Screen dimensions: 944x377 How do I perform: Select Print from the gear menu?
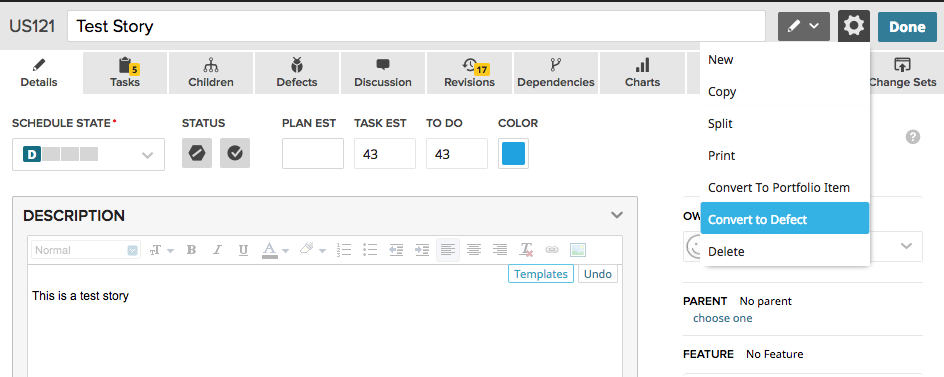click(x=785, y=155)
